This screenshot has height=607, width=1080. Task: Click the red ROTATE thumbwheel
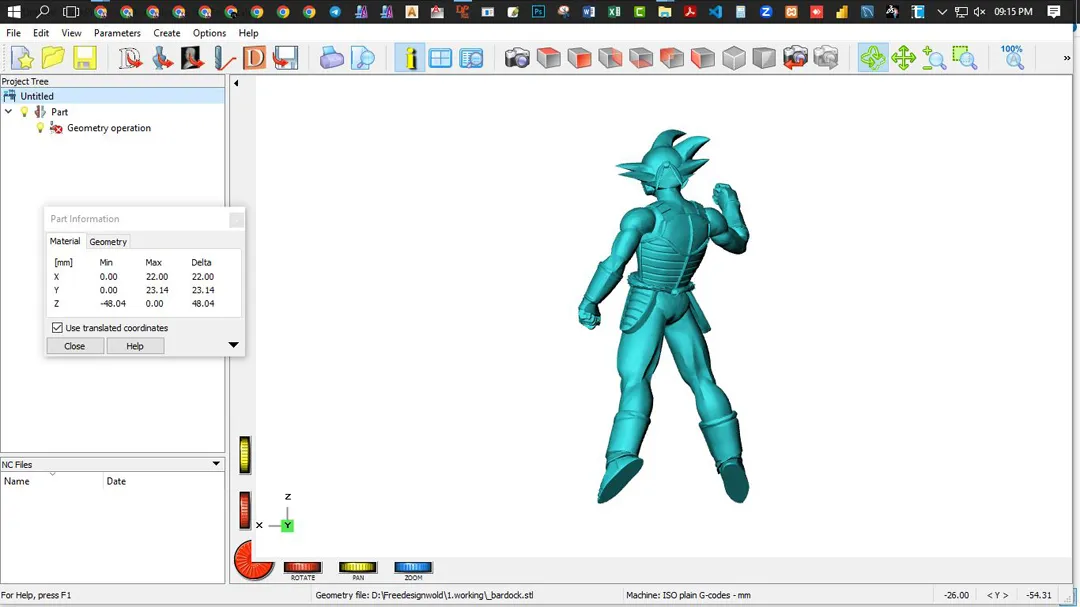[x=302, y=567]
